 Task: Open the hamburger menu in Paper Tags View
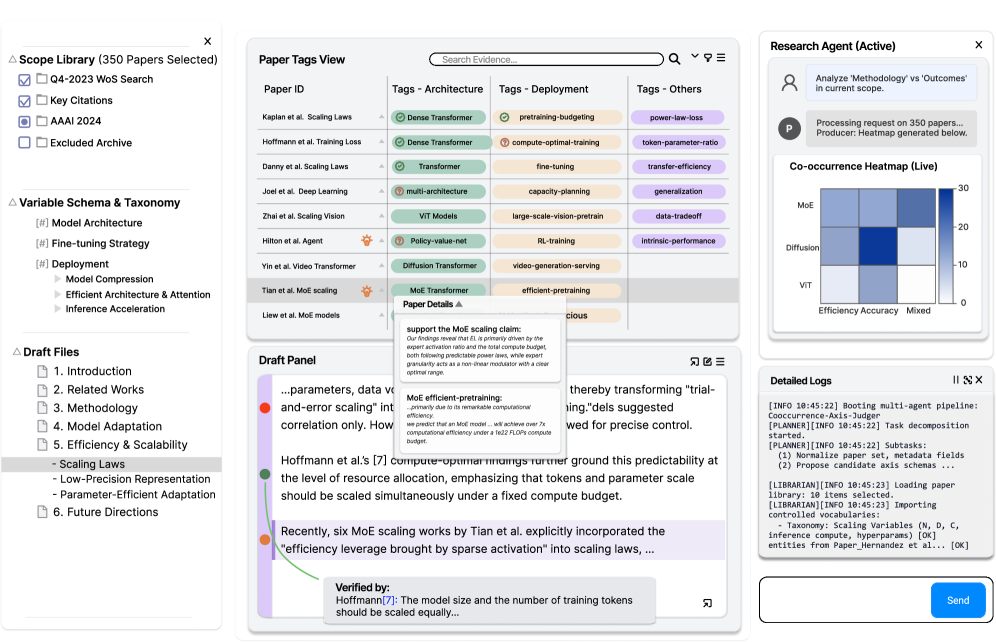click(723, 57)
